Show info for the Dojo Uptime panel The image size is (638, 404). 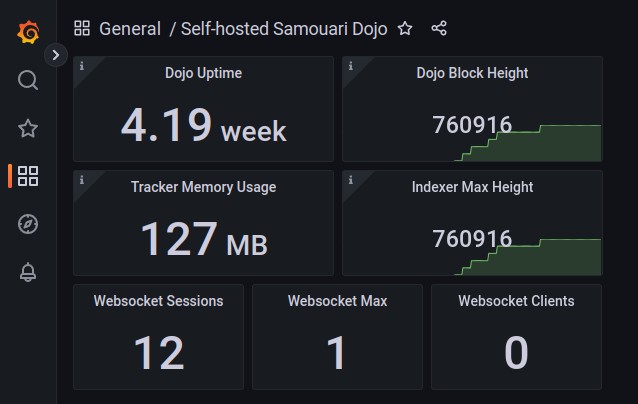pos(82,66)
